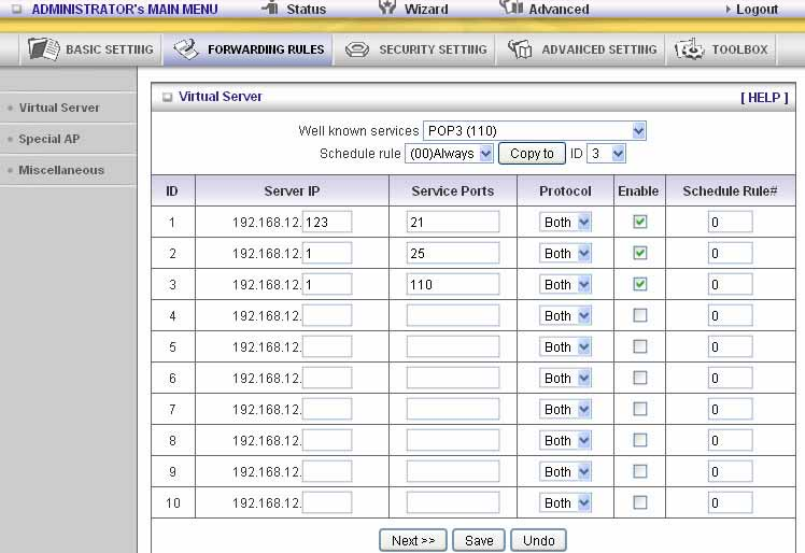The width and height of the screenshot is (805, 553).
Task: Click Service Ports field for rule ID 9
Action: tap(453, 472)
